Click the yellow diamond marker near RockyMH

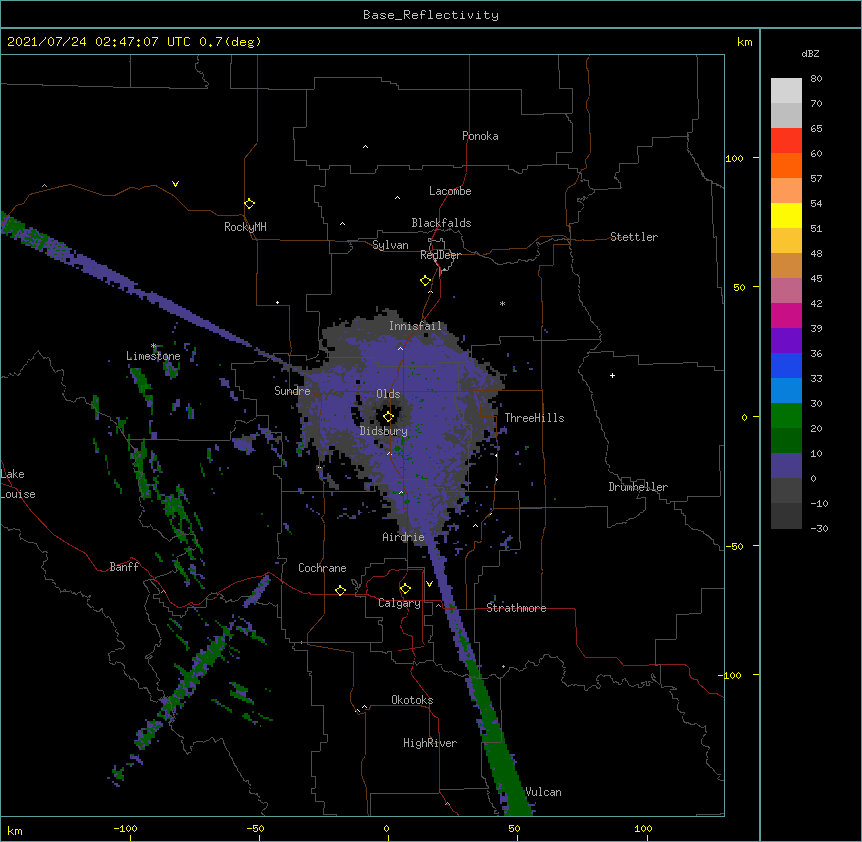click(249, 204)
